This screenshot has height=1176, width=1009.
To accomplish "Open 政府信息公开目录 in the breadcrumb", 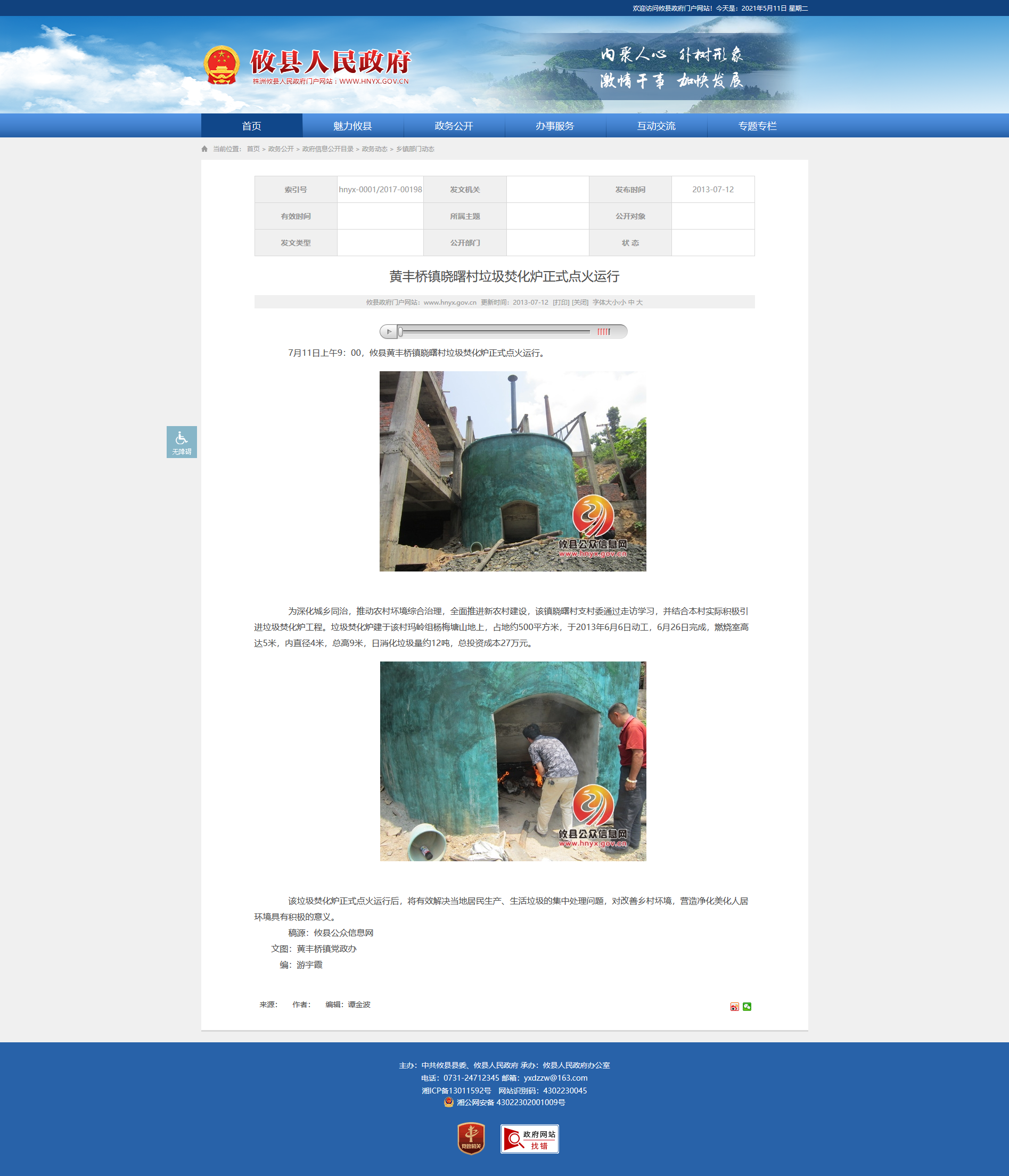I will click(x=327, y=149).
